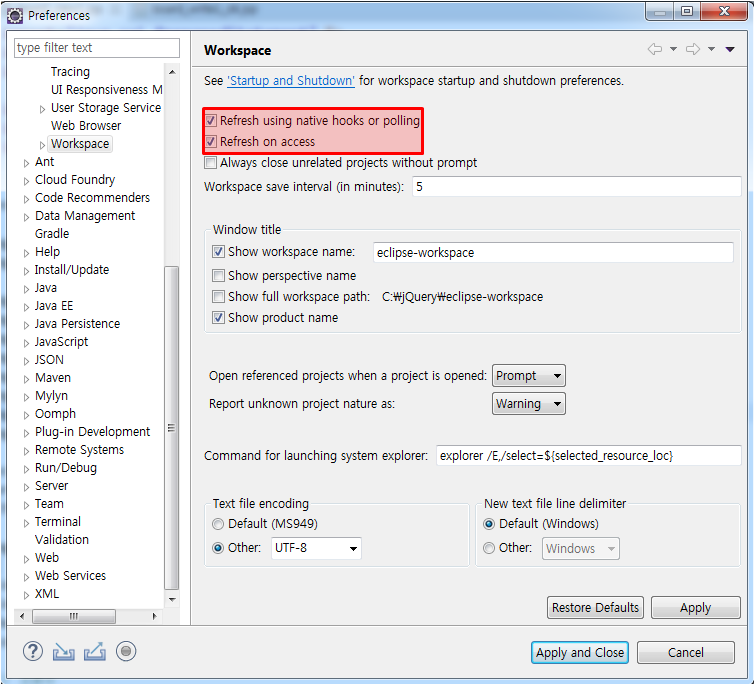
Task: Toggle Refresh using native hooks or polling
Action: click(x=211, y=120)
